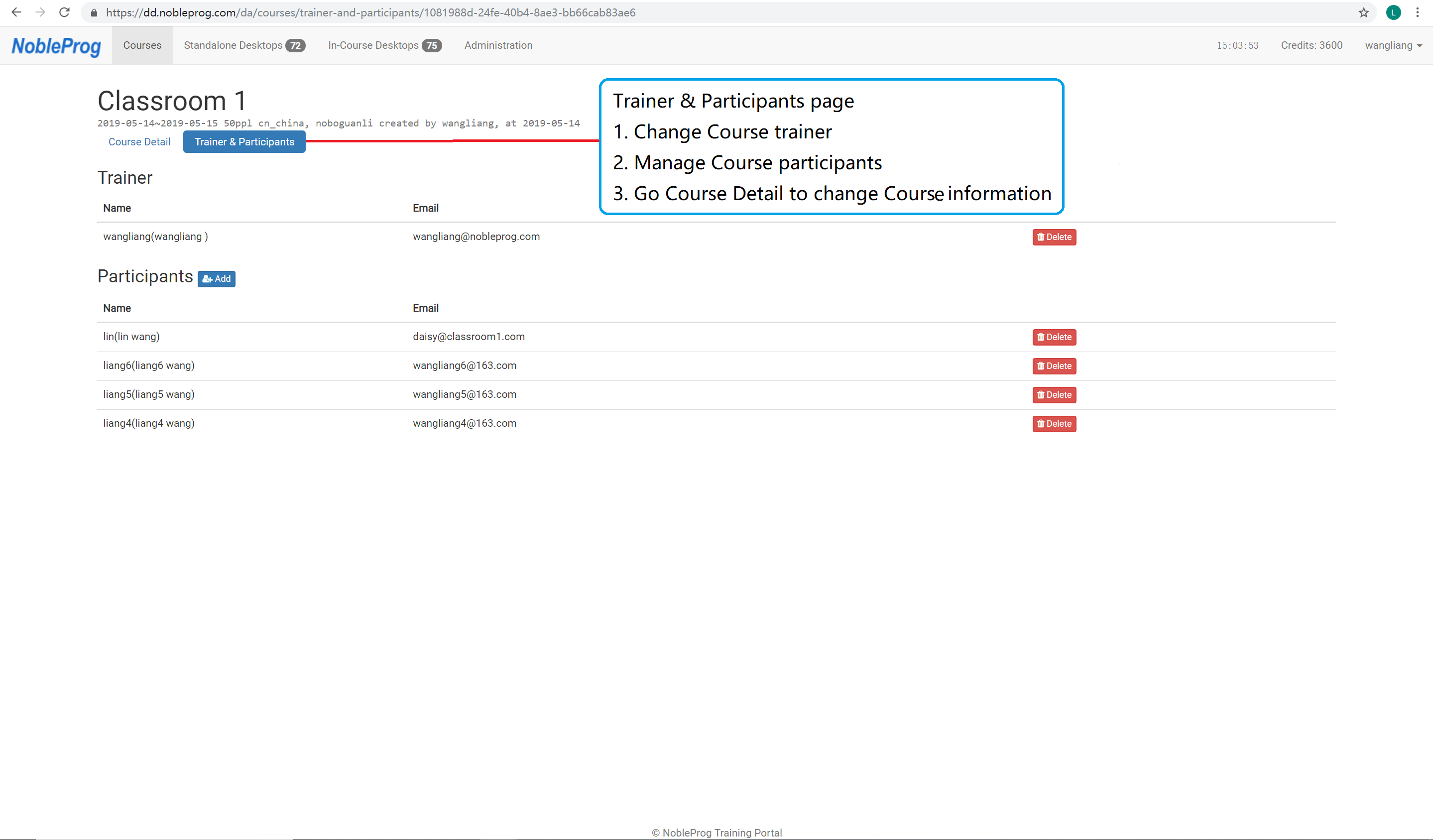Delete trainer wangliang
Screen dimensions: 1433x840
(x=1054, y=237)
